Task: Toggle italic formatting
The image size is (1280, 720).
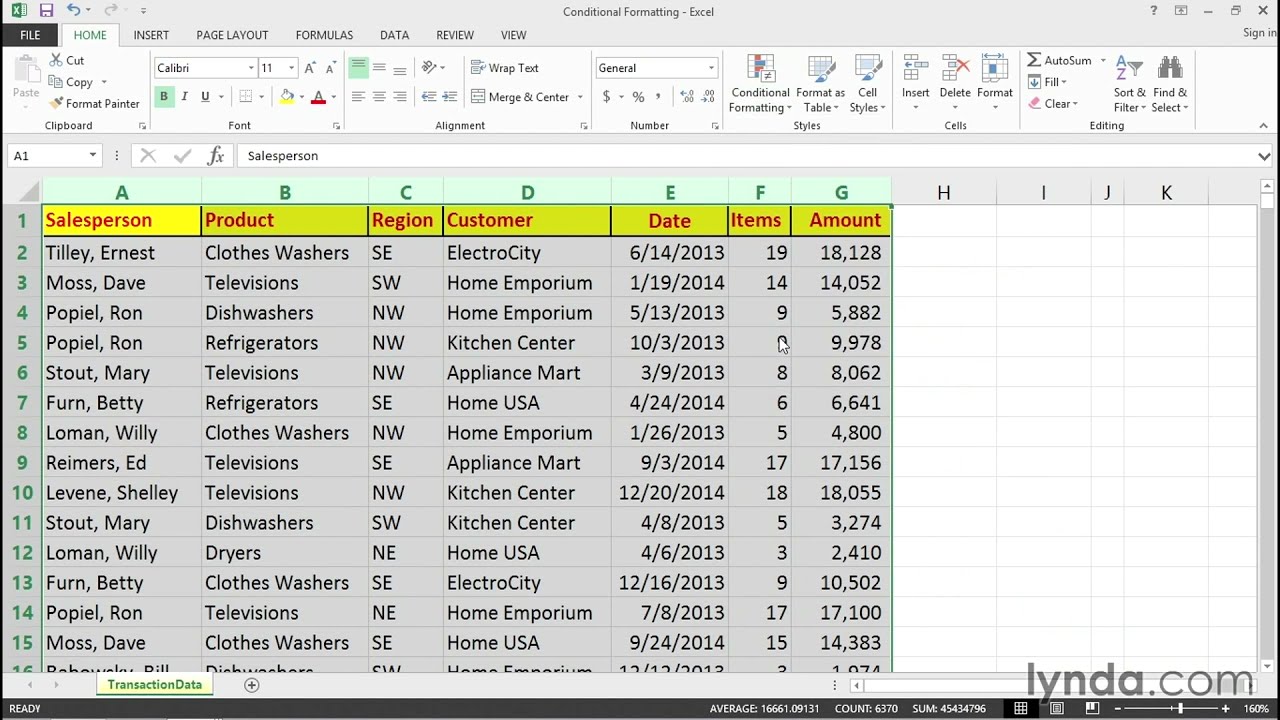Action: pos(184,97)
